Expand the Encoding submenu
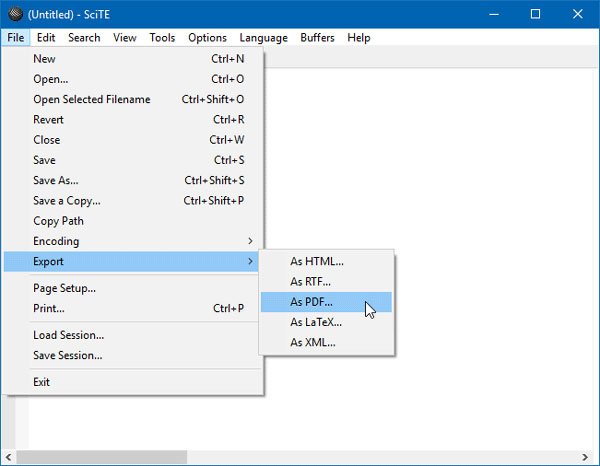Image resolution: width=600 pixels, height=466 pixels. coord(132,241)
